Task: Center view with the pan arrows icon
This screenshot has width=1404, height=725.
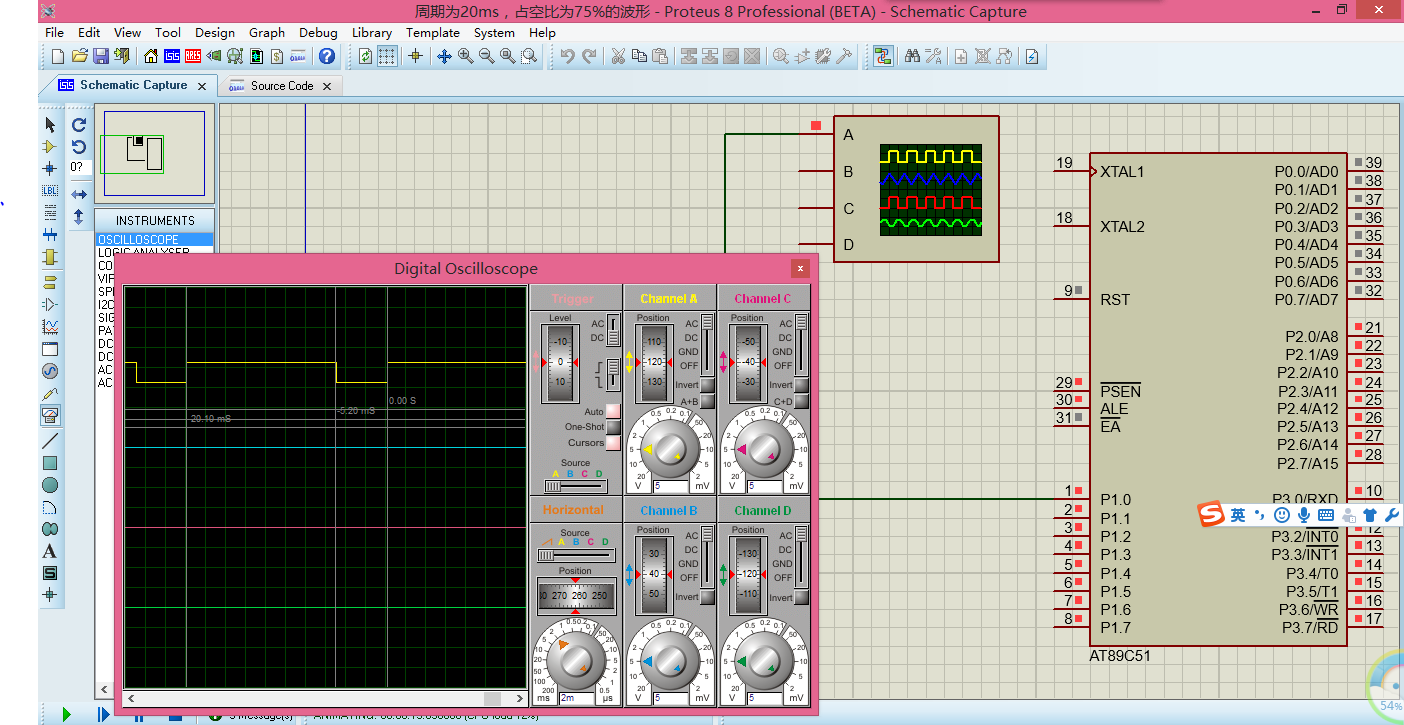Action: click(x=445, y=56)
